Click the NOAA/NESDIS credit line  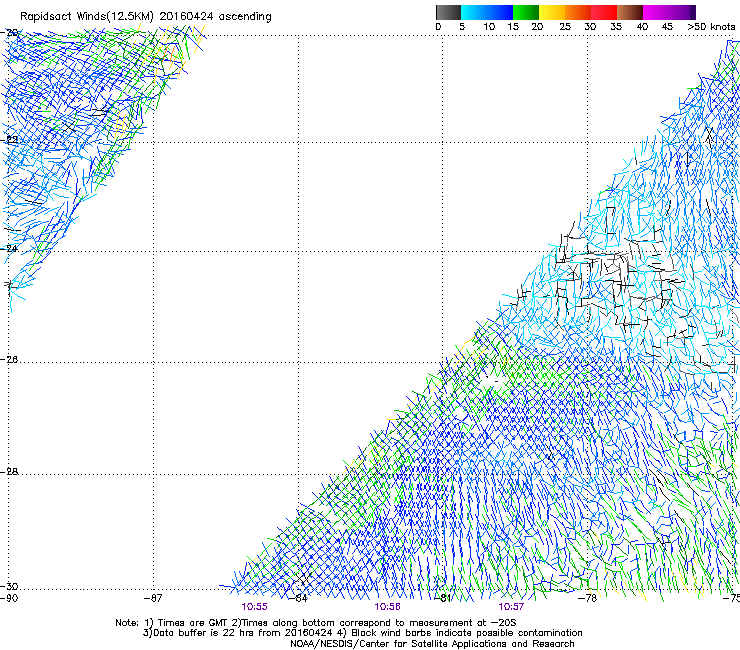coord(432,644)
